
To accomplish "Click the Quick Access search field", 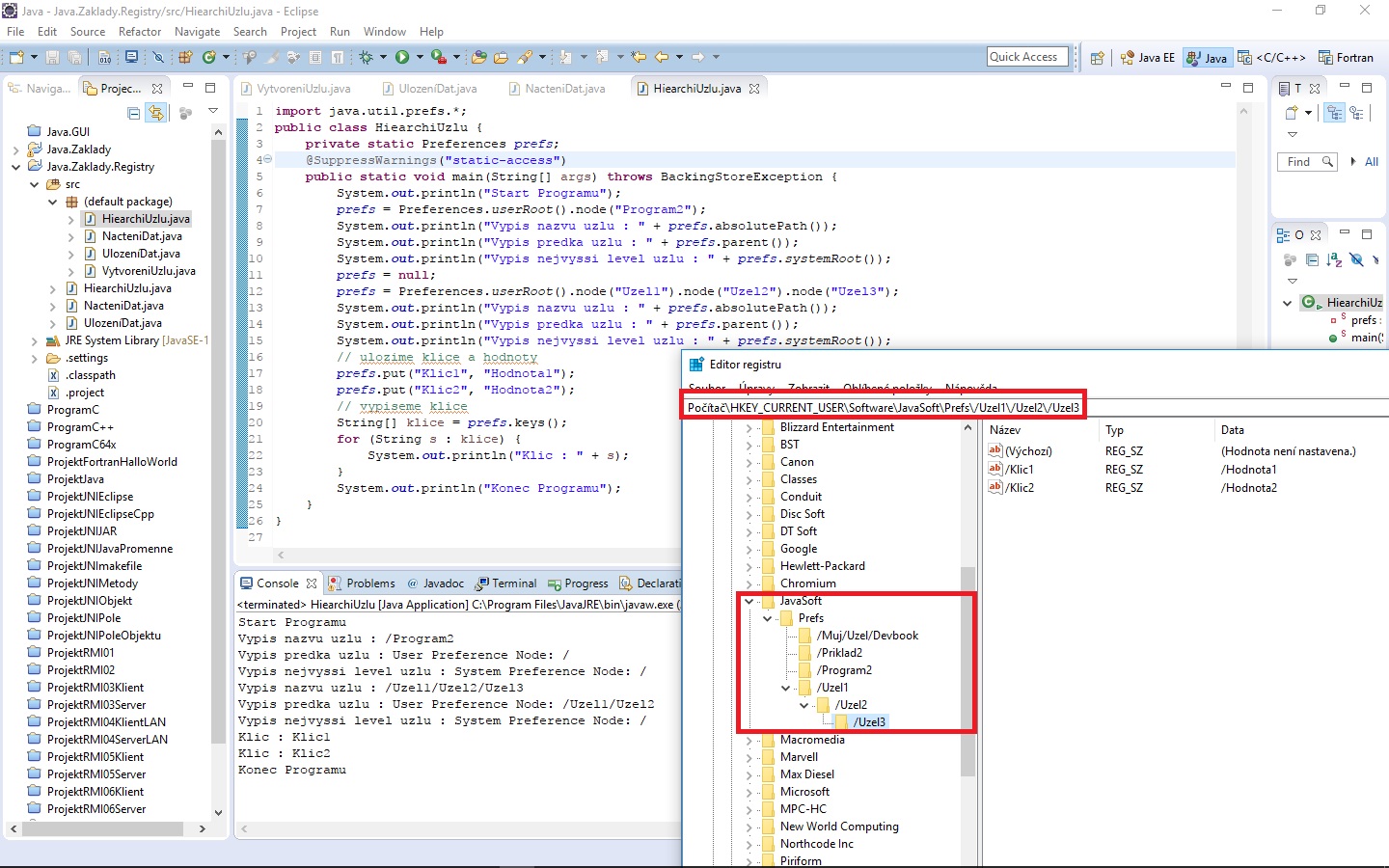I will tap(1027, 57).
